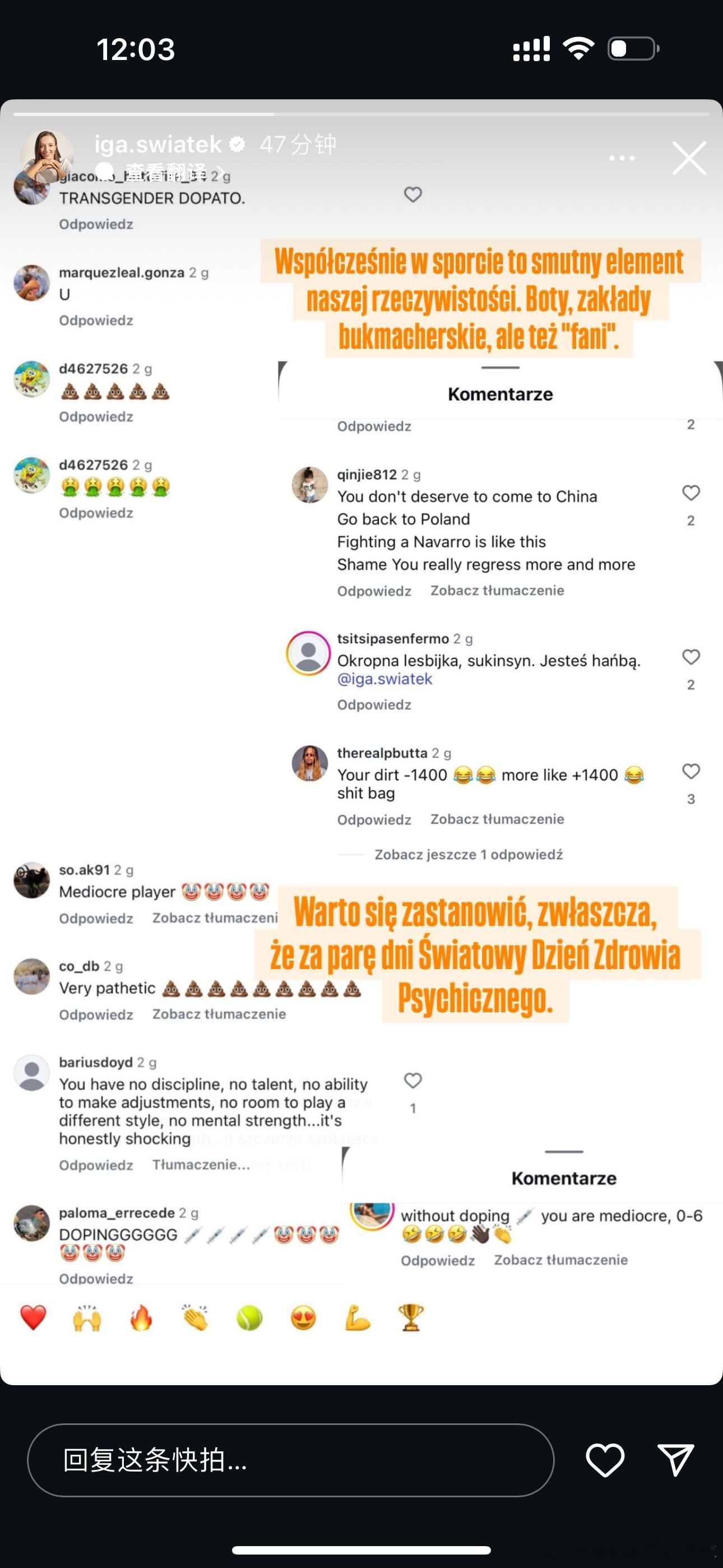
Task: Focus the story reply text field
Action: click(x=291, y=1460)
